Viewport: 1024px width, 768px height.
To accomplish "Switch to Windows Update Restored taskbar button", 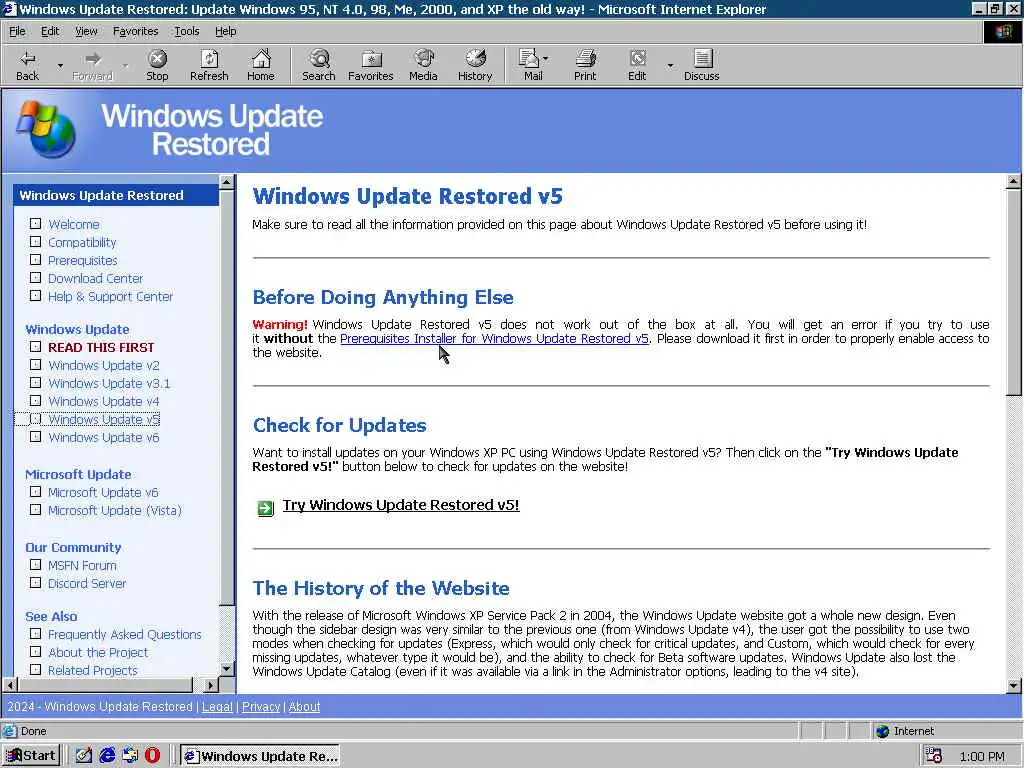I will tap(261, 756).
